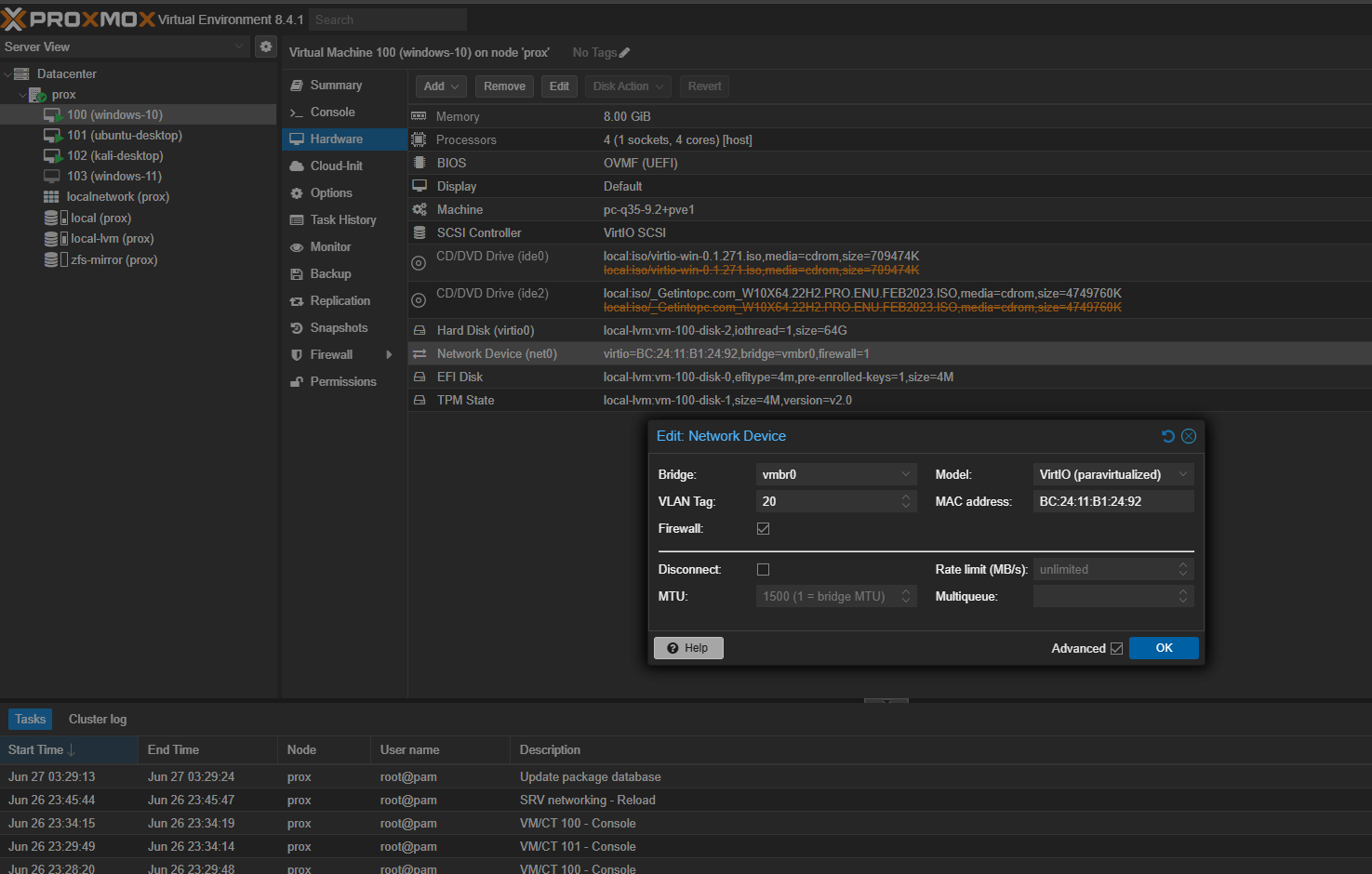The image size is (1372, 874).
Task: Collapse the prox node in the tree
Action: pos(20,94)
